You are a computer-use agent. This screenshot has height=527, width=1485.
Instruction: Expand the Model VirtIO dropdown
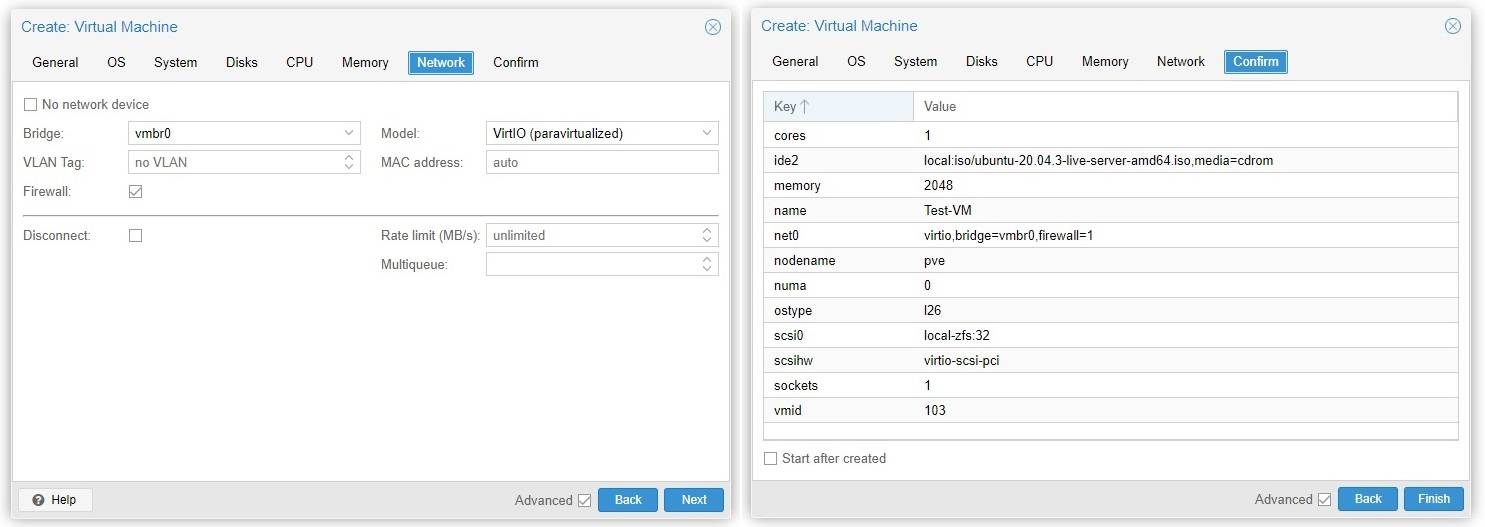tap(707, 133)
